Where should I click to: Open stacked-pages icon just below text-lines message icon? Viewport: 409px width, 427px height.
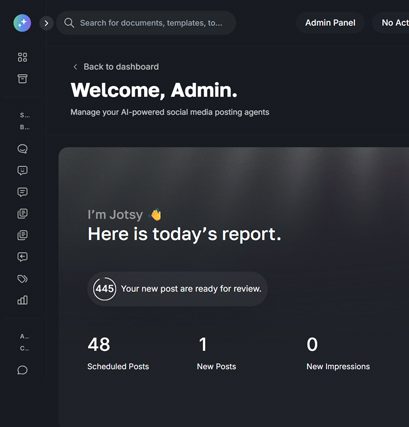(22, 214)
